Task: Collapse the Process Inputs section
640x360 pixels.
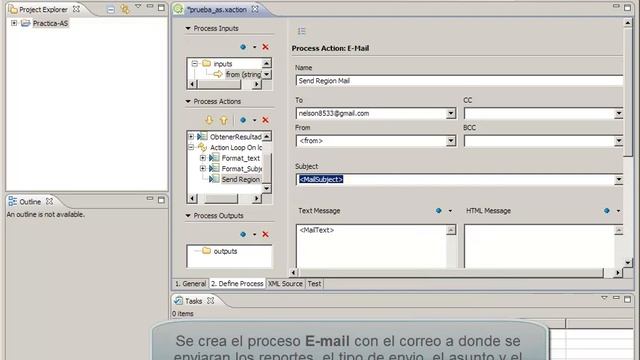Action: point(188,28)
